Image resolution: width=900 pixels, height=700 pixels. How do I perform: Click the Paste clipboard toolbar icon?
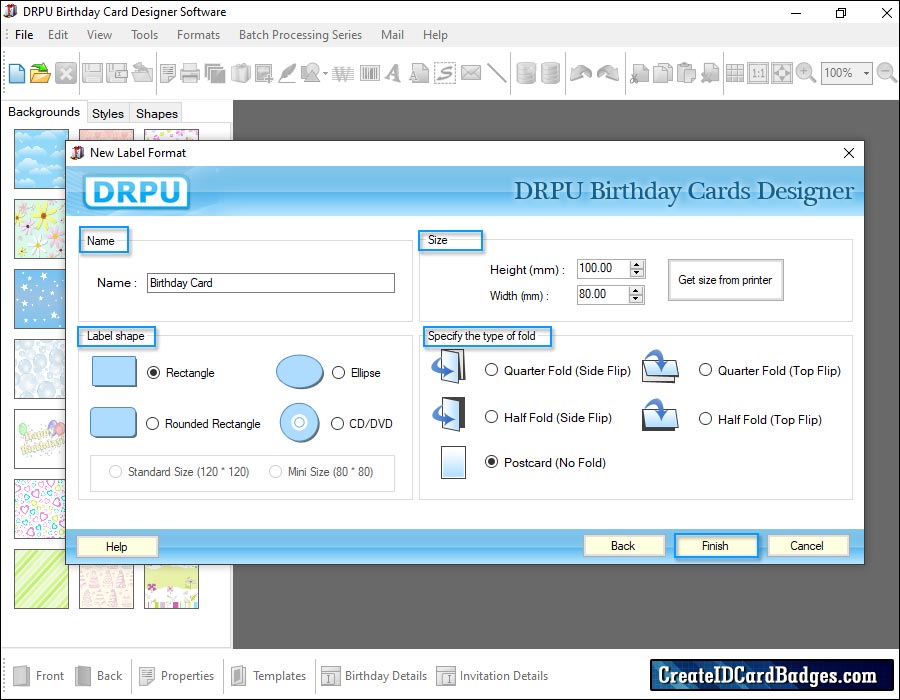[x=686, y=73]
